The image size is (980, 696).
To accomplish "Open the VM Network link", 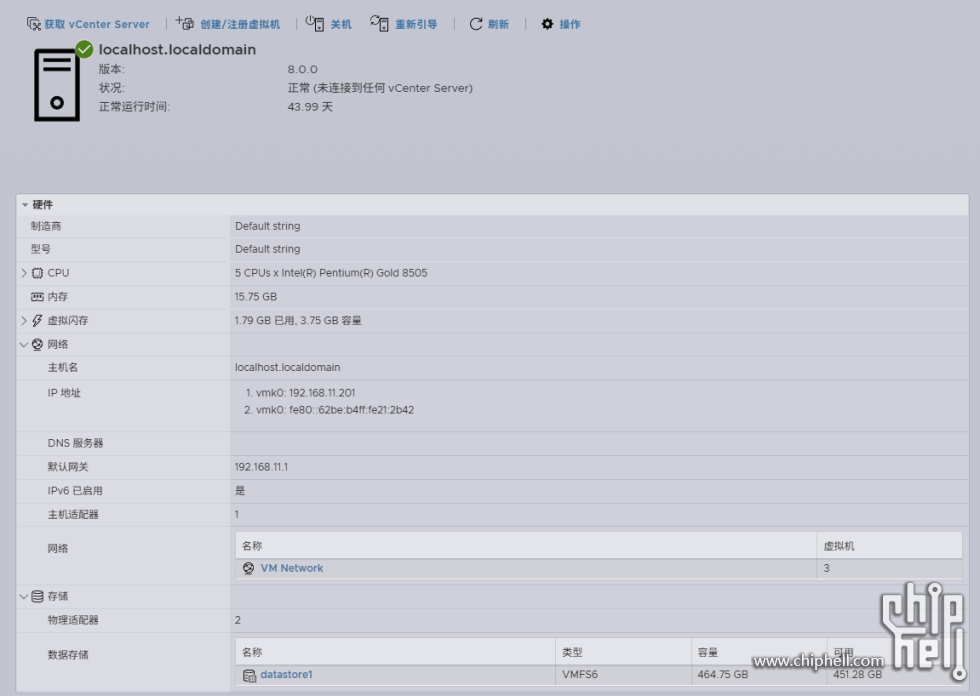I will click(292, 568).
